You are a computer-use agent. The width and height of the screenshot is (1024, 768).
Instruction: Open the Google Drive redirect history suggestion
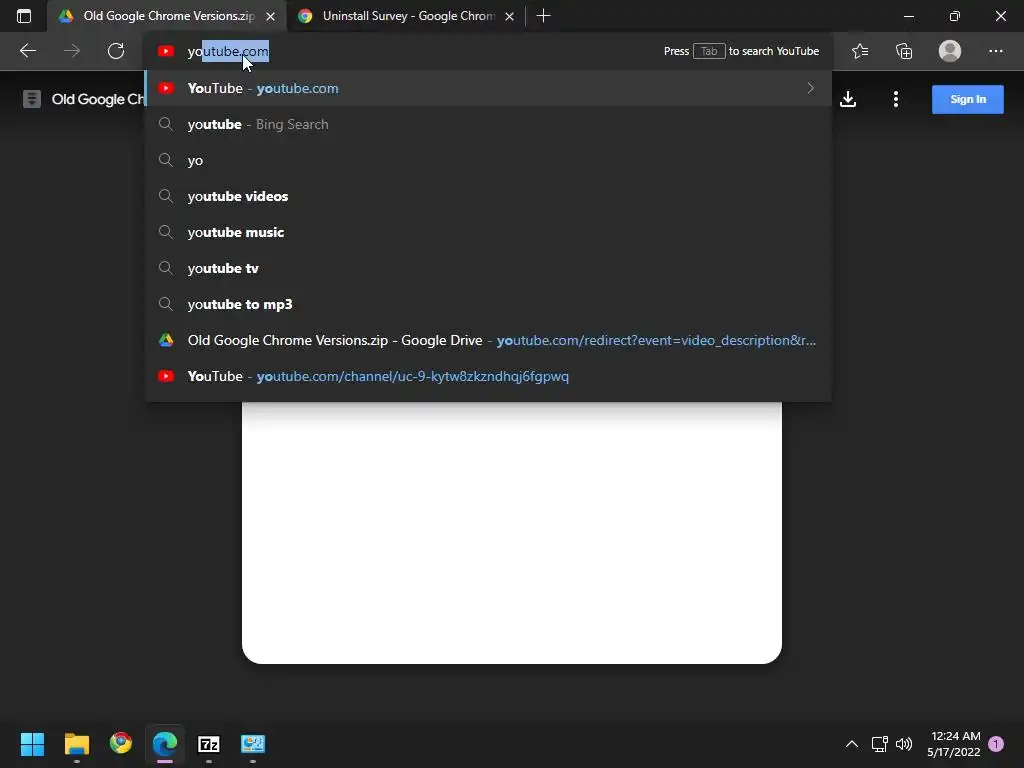click(x=488, y=340)
